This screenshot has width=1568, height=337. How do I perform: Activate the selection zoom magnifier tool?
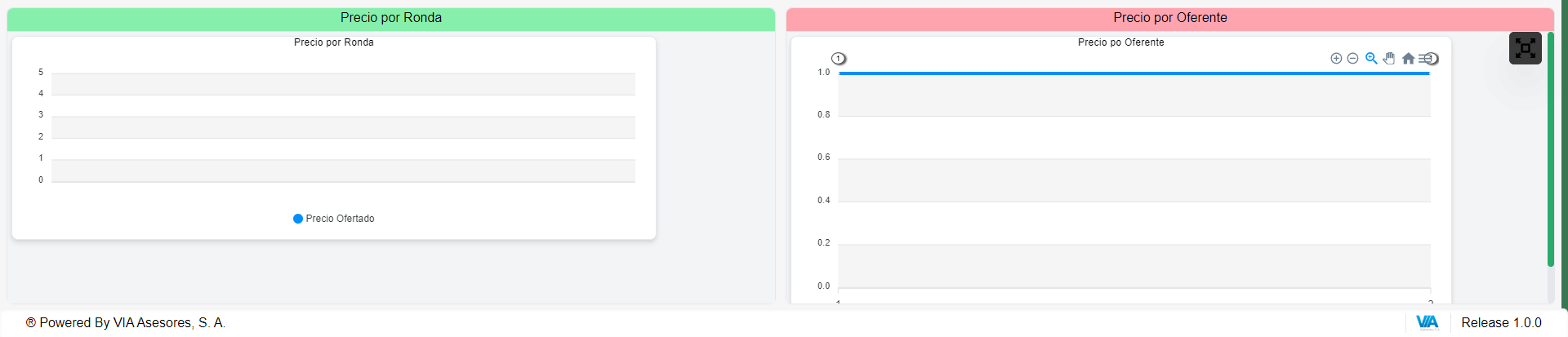click(x=1371, y=59)
